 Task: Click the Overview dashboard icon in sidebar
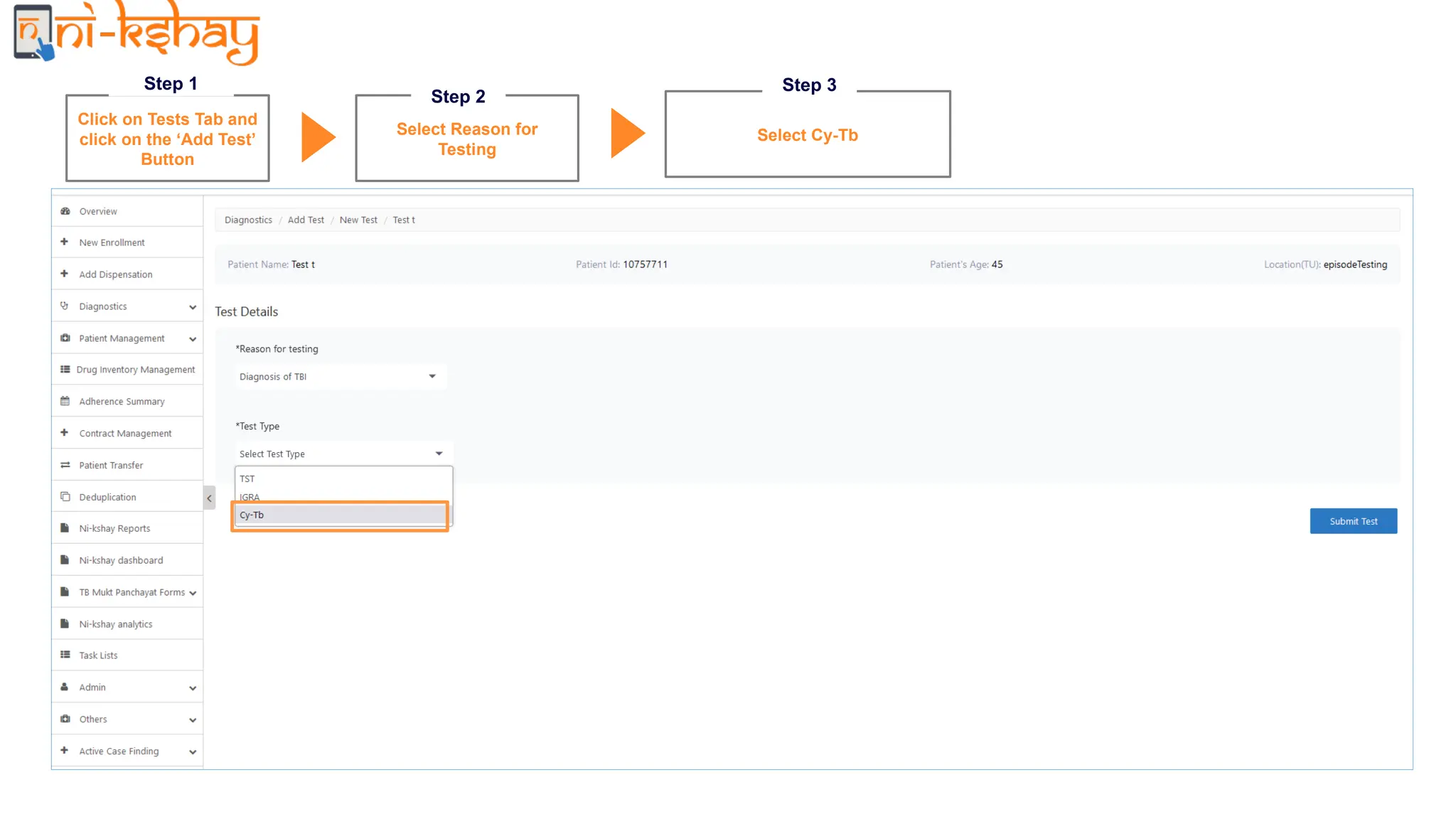65,211
